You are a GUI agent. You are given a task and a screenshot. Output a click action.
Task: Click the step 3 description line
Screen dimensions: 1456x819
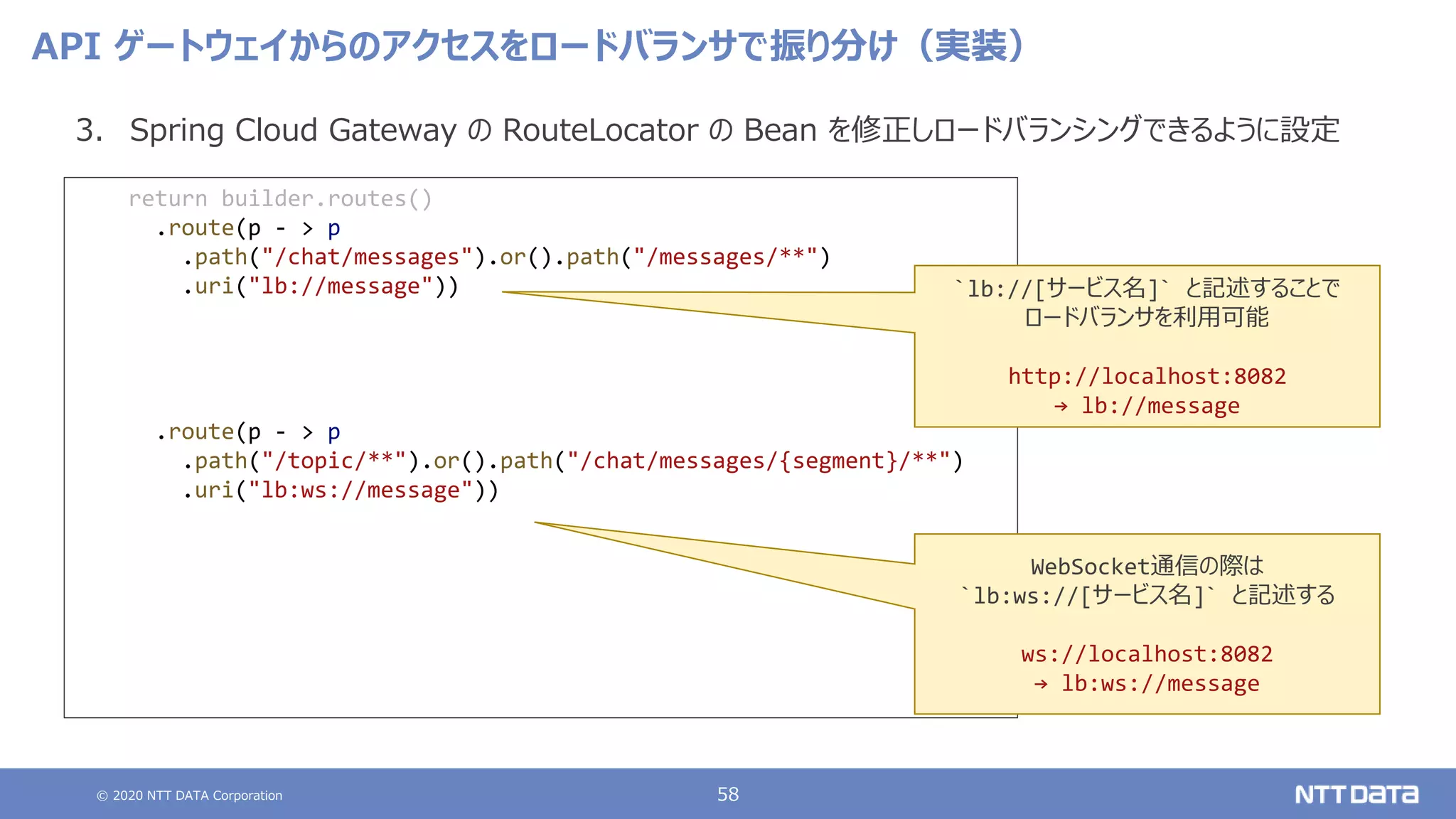click(707, 130)
